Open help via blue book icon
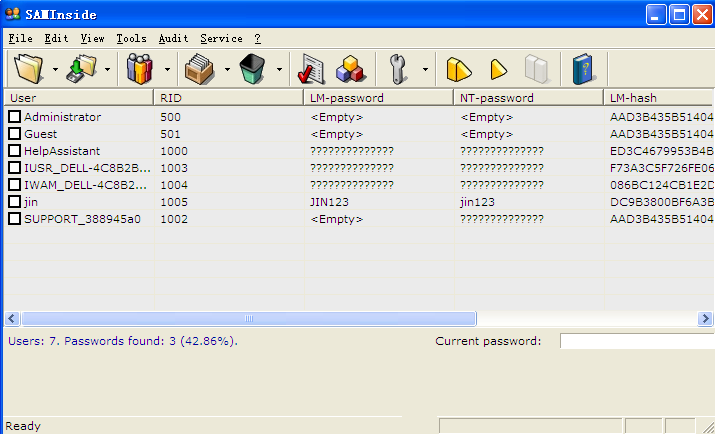Image resolution: width=715 pixels, height=434 pixels. [584, 69]
